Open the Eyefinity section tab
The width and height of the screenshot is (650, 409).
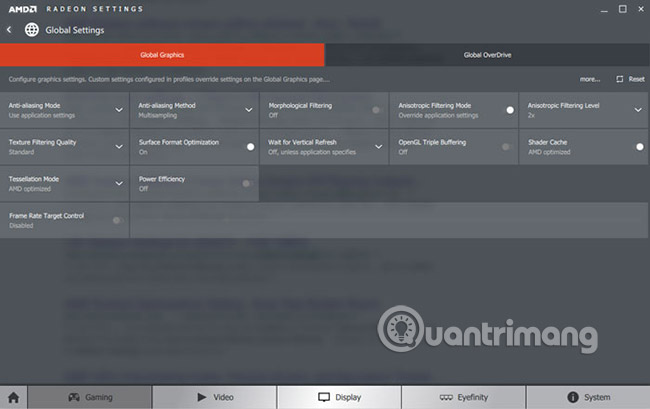point(463,397)
